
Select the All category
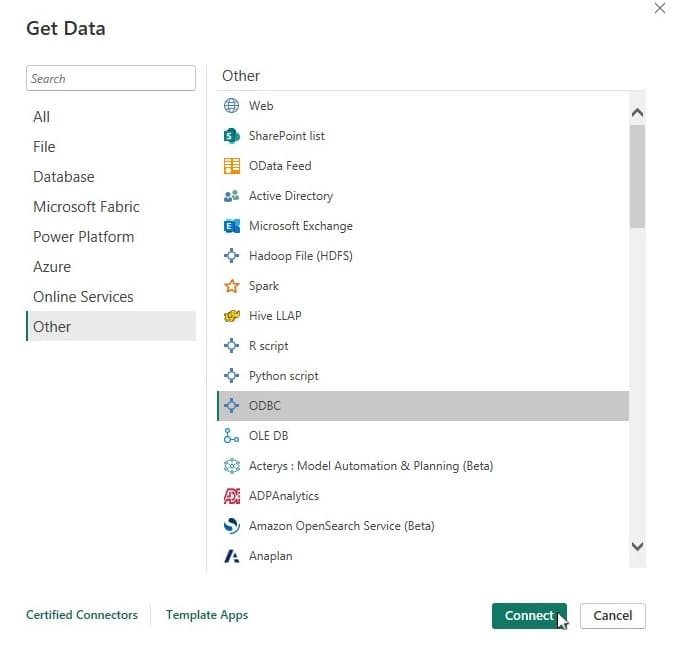coord(111,117)
